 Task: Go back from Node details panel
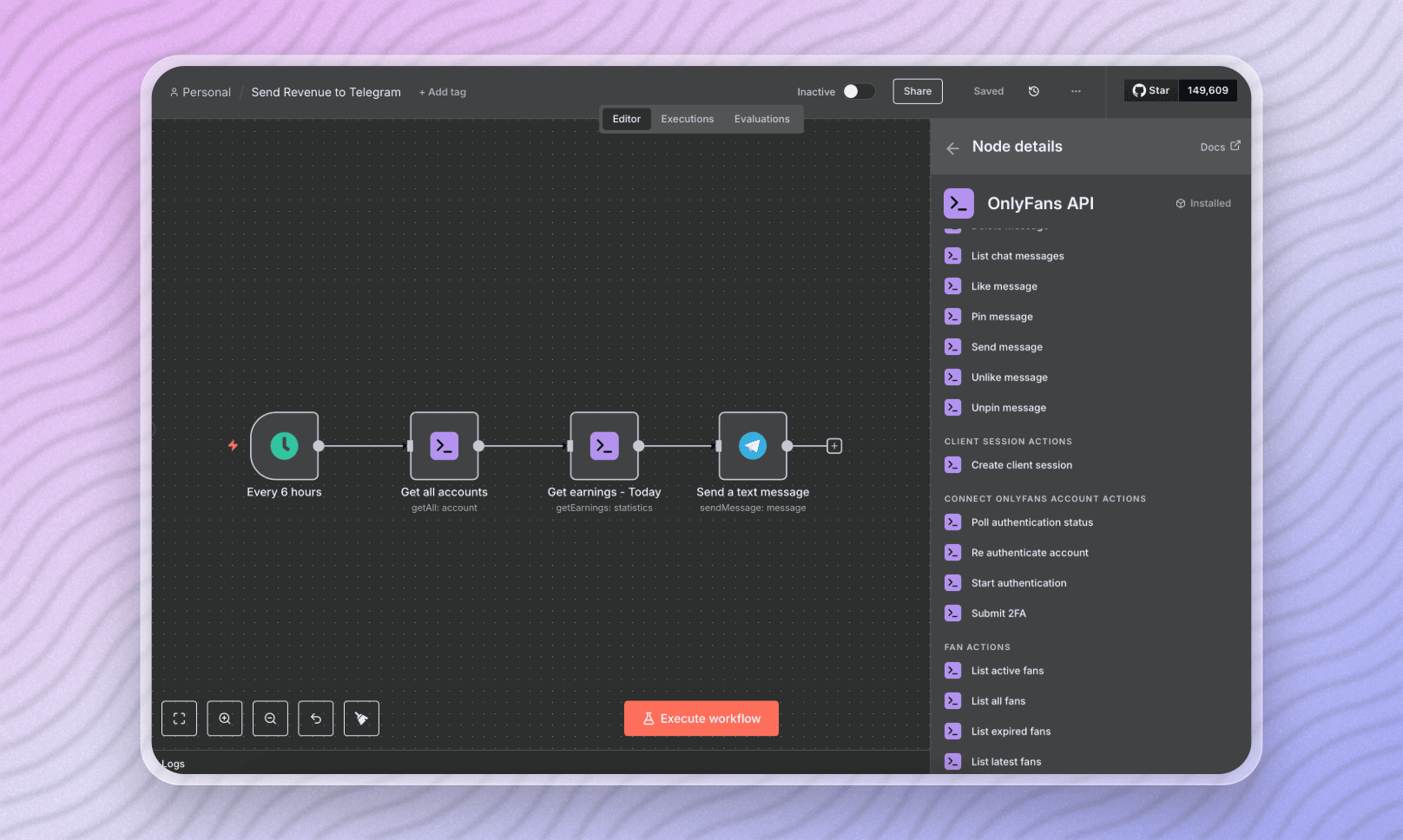tap(953, 148)
